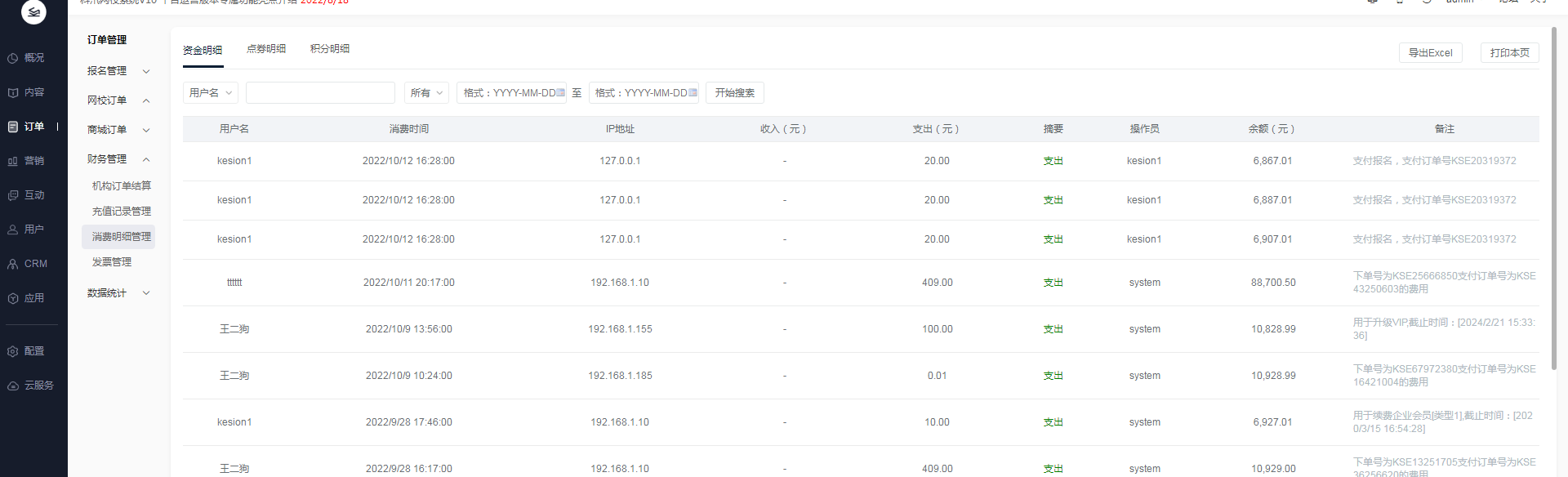Click the 余额（元） column header
This screenshot has height=477, width=1568.
tap(1272, 129)
